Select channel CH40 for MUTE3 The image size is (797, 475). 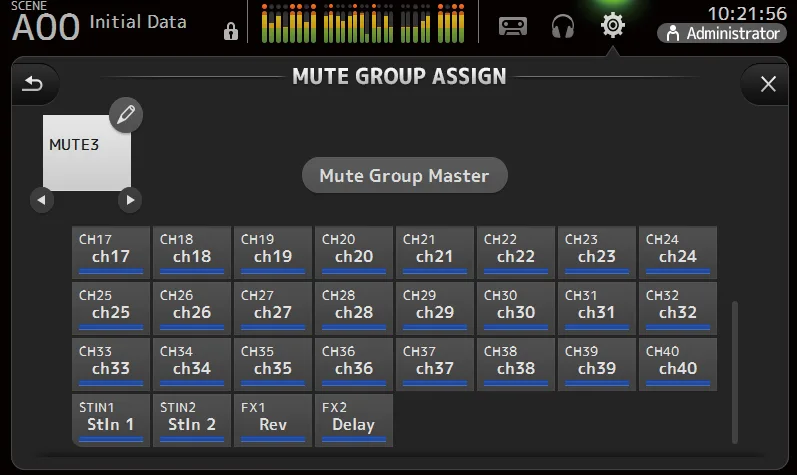[x=678, y=364]
